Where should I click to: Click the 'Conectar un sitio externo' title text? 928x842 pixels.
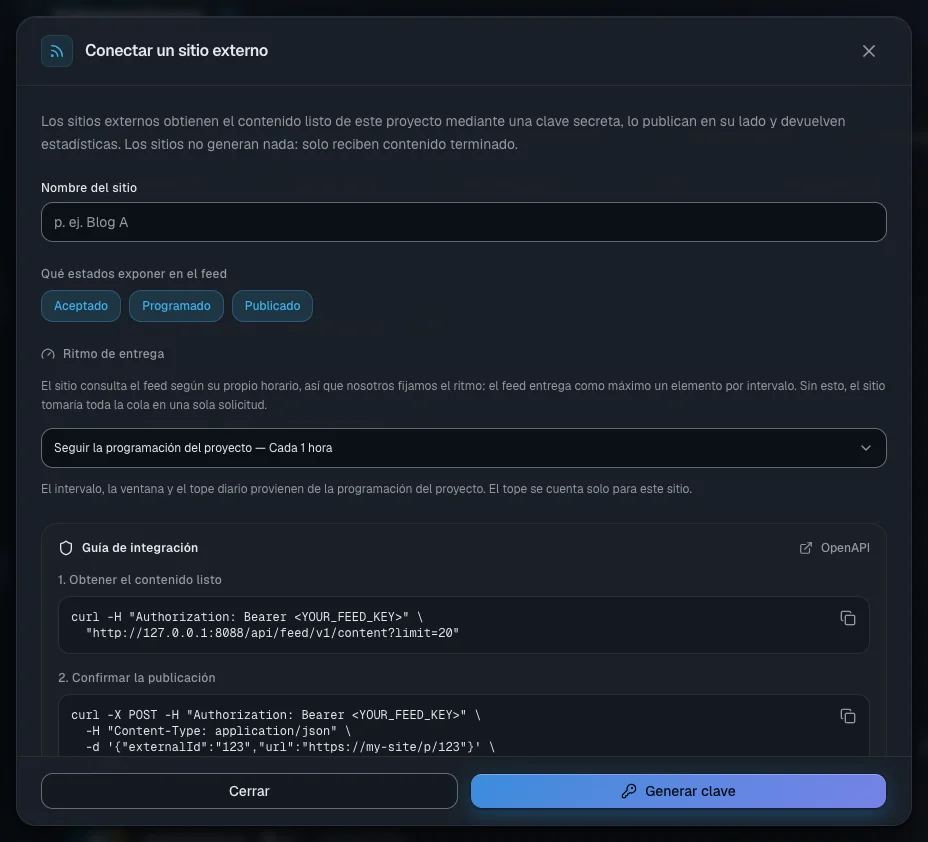(176, 51)
